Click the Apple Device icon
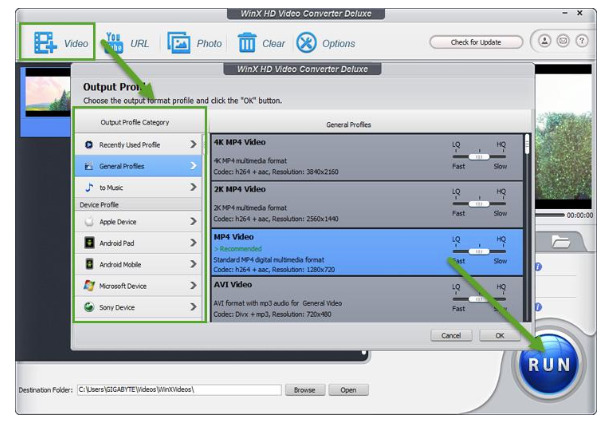609x423 pixels. (x=89, y=221)
